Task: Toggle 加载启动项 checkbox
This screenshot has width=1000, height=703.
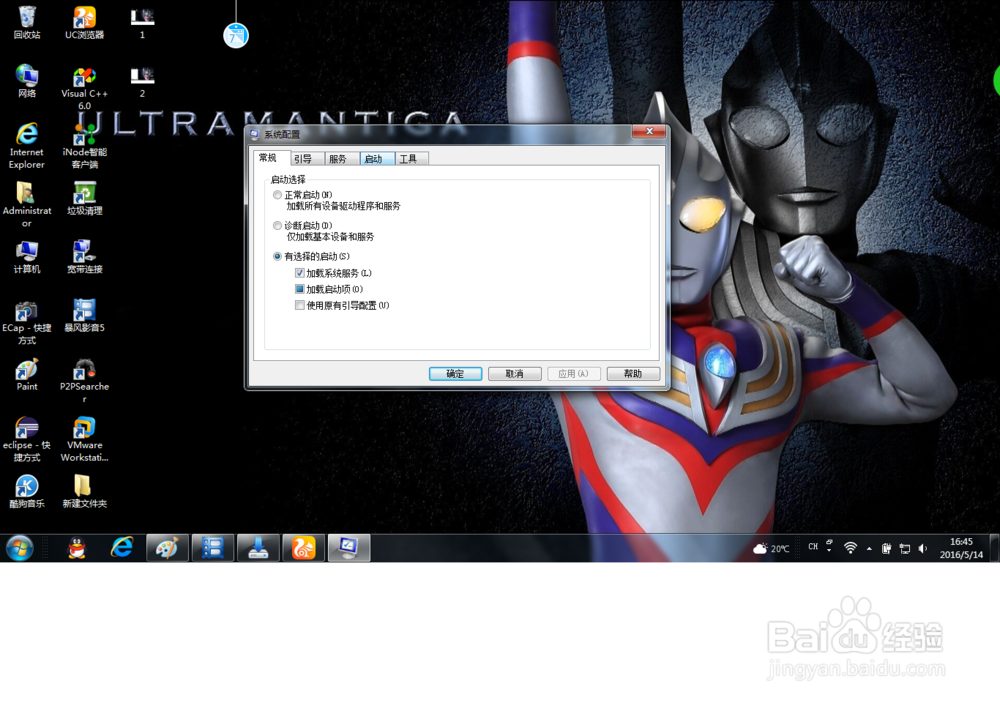Action: click(300, 289)
